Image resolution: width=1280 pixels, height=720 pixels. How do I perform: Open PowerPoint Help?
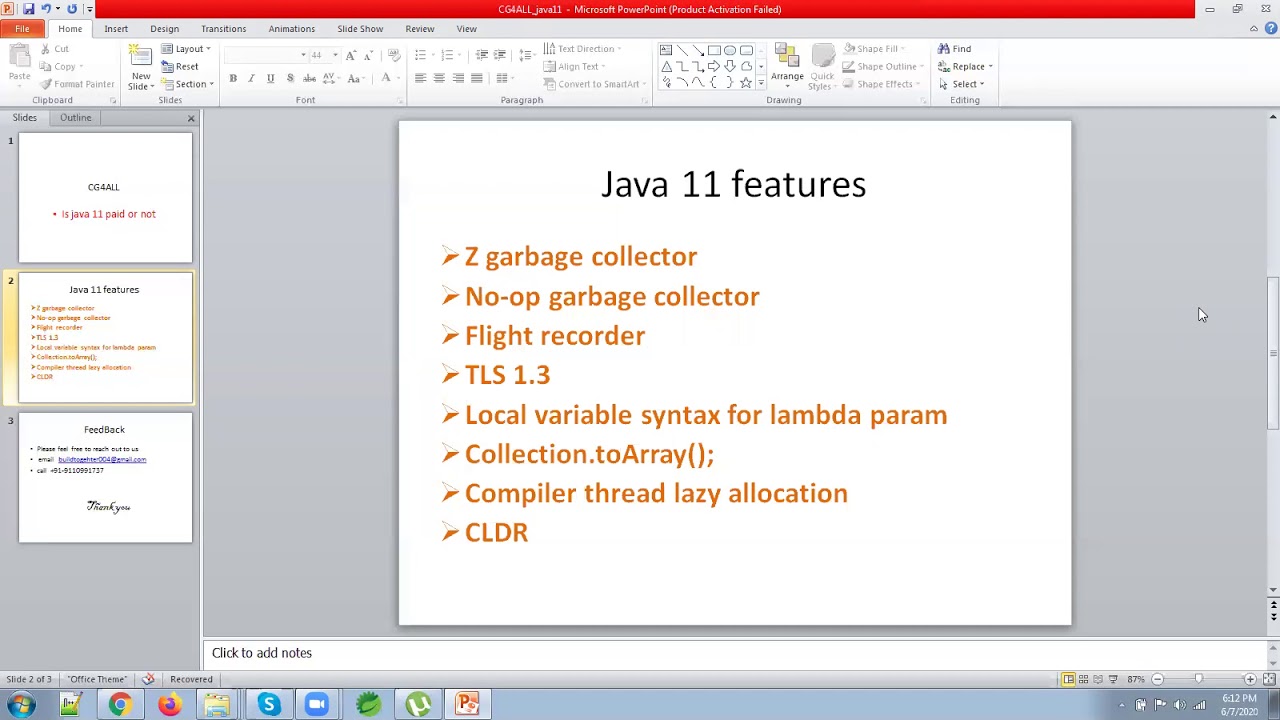(x=1270, y=28)
